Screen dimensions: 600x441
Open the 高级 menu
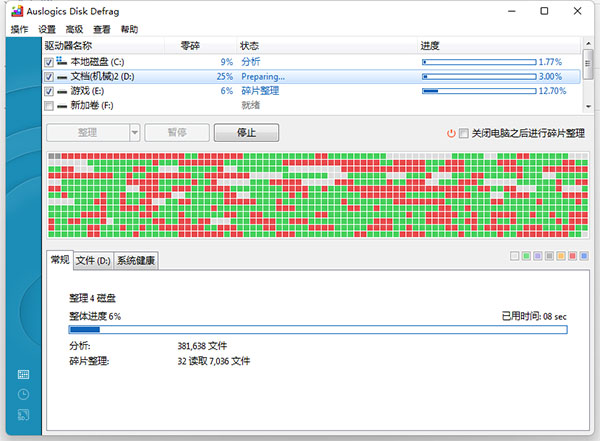coord(74,30)
